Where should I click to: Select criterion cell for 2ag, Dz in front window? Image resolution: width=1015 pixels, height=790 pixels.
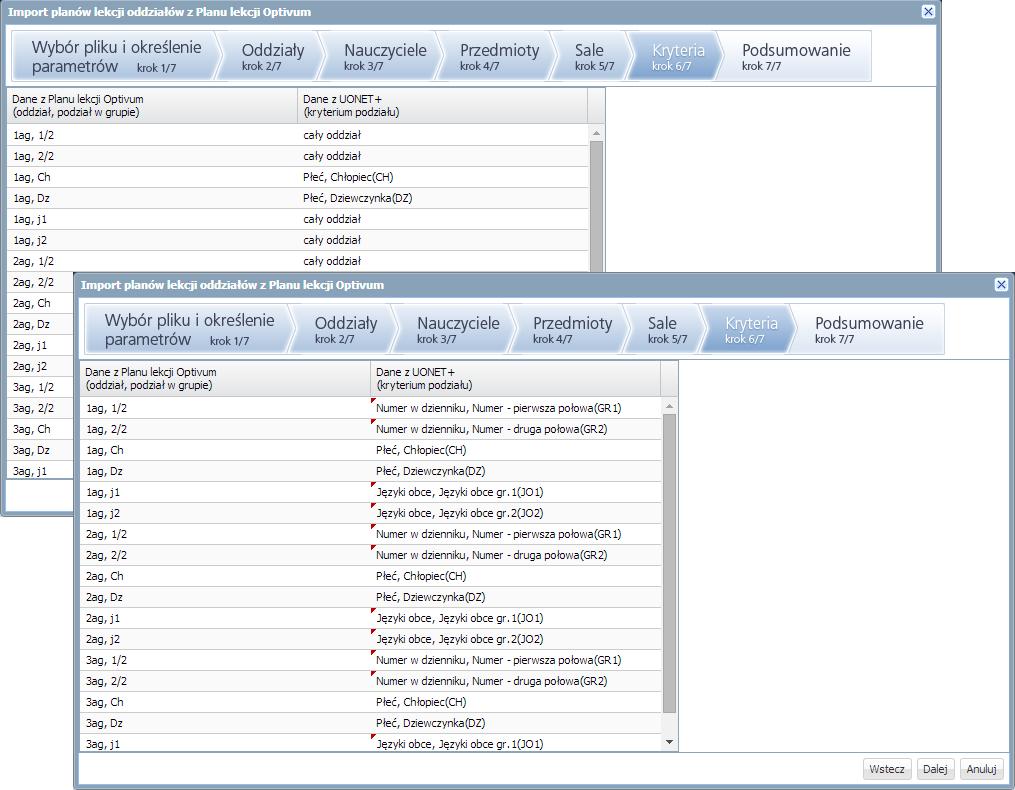tap(515, 597)
